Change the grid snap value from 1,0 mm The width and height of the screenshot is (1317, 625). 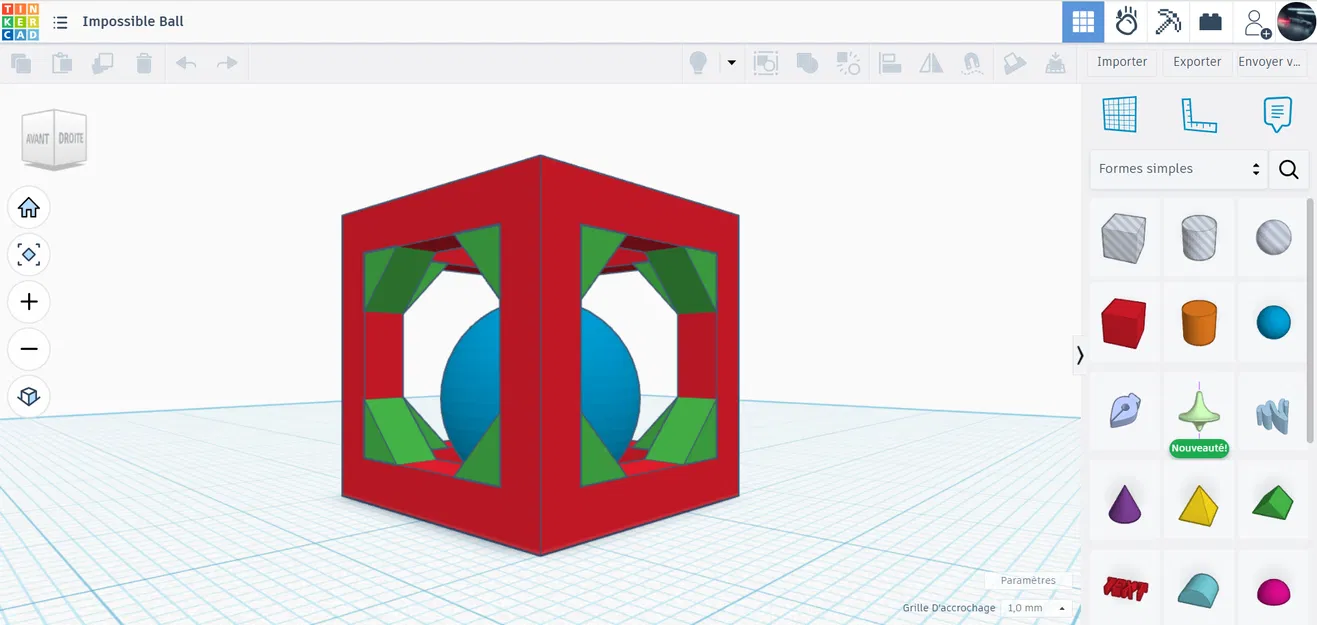[x=1035, y=607]
